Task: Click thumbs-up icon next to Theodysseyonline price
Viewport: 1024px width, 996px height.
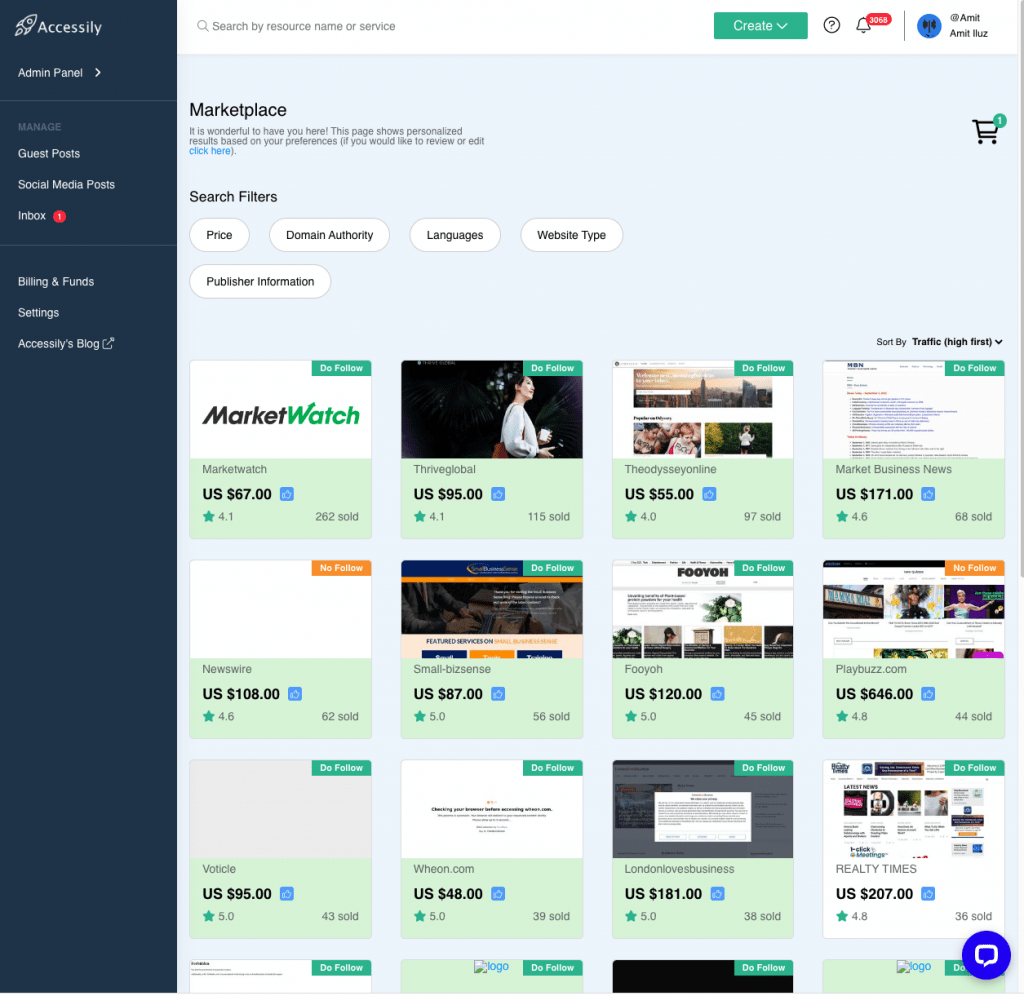Action: point(709,494)
